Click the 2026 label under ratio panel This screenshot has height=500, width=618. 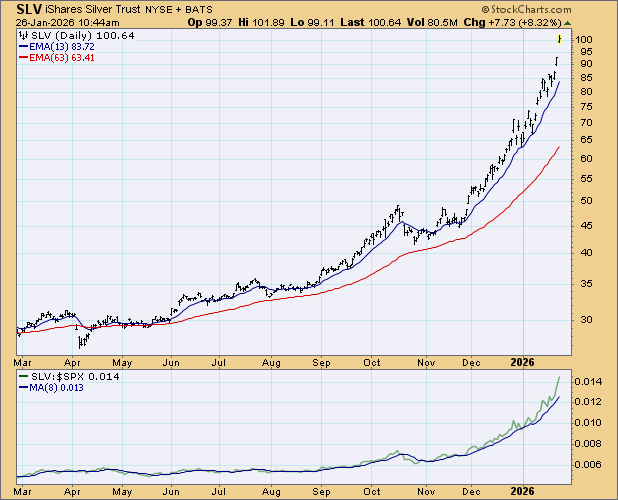[x=523, y=491]
